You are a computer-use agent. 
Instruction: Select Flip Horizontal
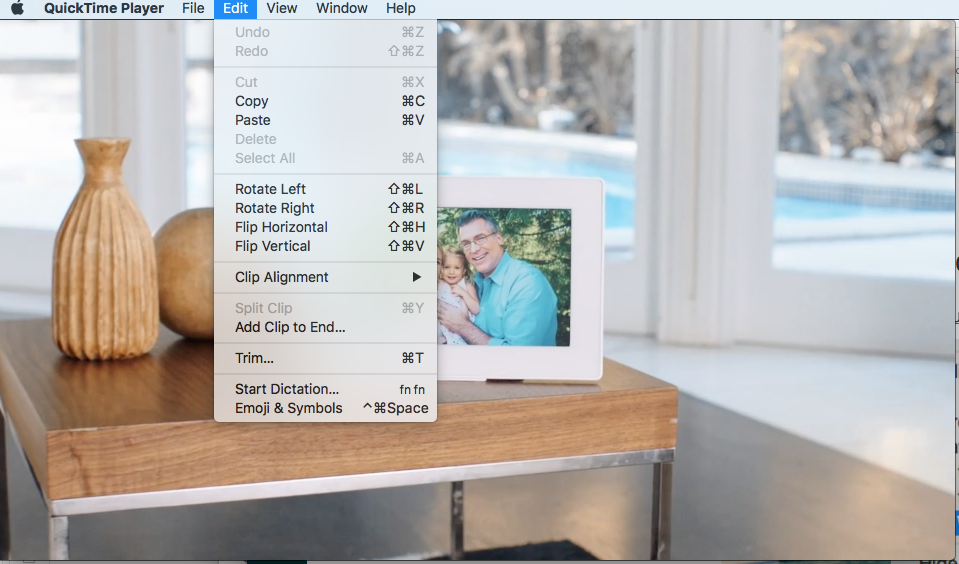pos(325,227)
